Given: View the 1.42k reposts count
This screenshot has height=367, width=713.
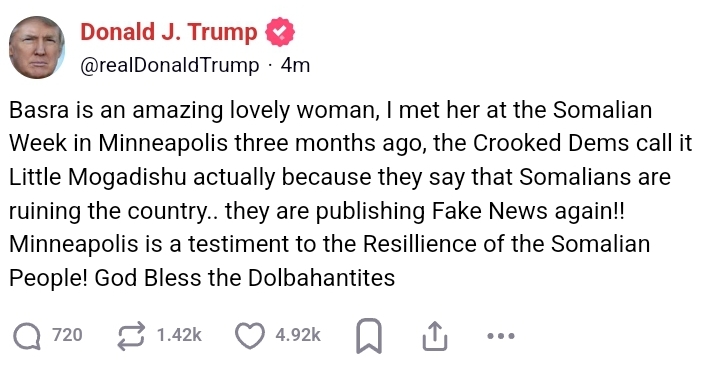Looking at the screenshot, I should 179,335.
